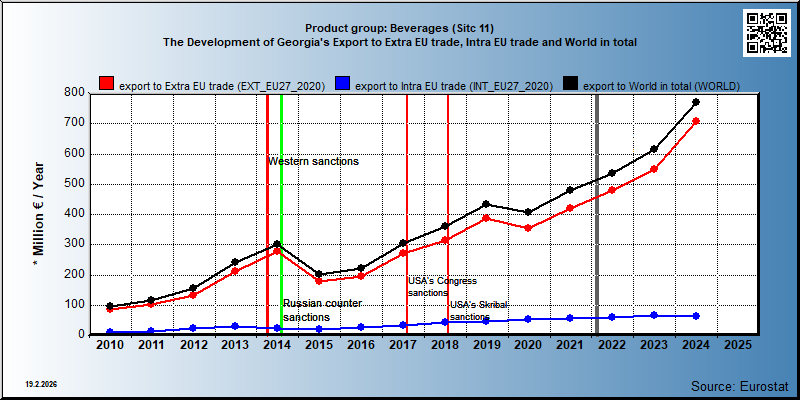Click the red Extra EU data point for 2013

tap(235, 271)
